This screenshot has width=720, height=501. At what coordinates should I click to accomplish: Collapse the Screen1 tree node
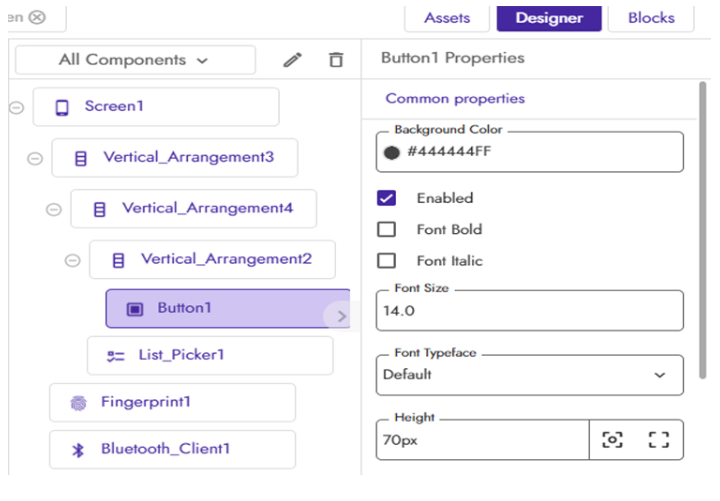(x=17, y=107)
